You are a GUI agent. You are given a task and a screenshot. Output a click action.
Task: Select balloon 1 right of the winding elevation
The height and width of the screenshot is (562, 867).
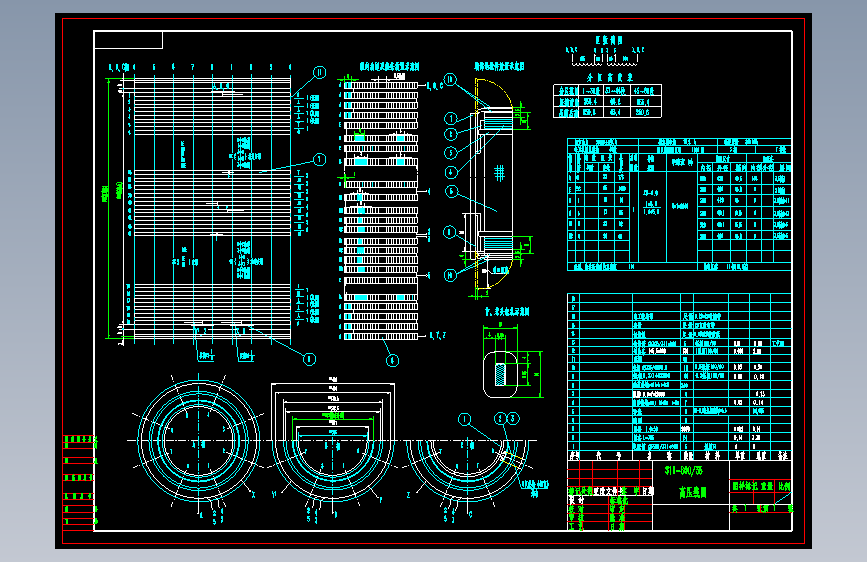tap(320, 160)
